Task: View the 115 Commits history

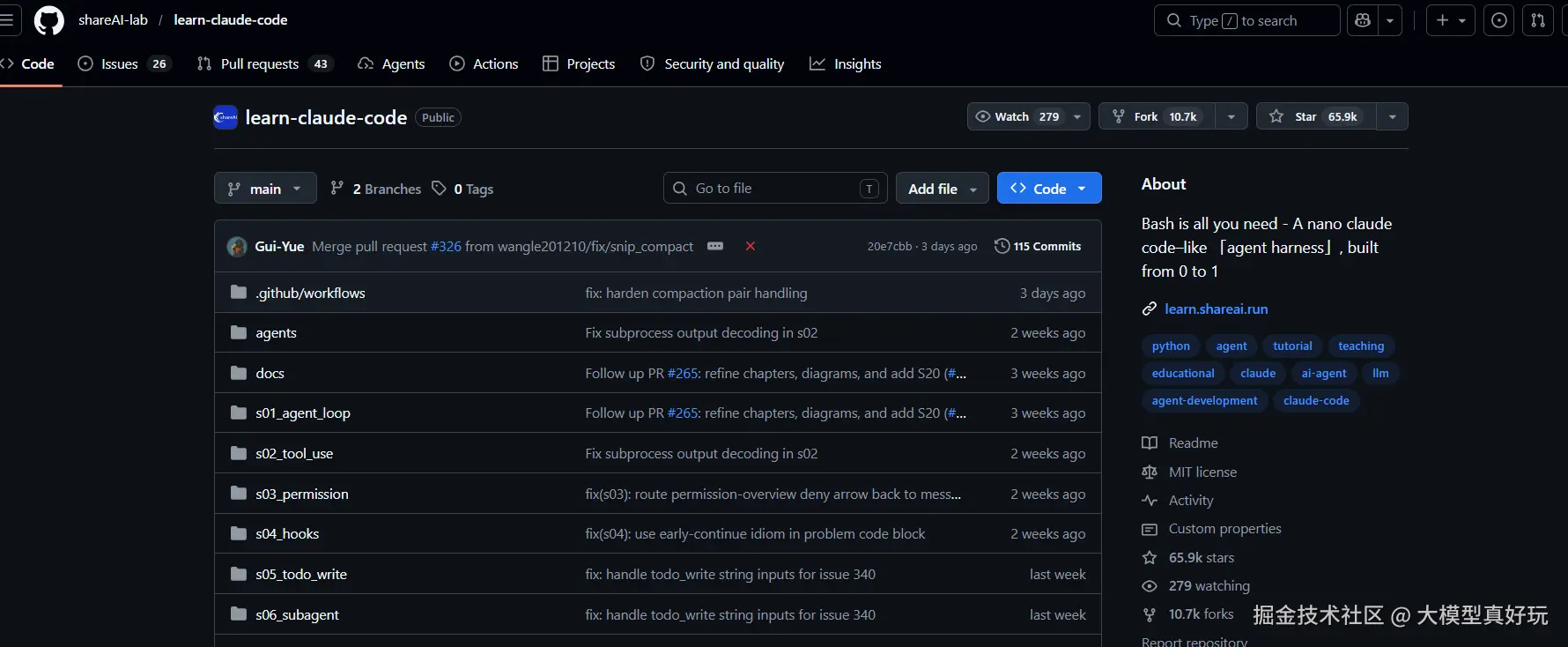Action: [x=1038, y=247]
